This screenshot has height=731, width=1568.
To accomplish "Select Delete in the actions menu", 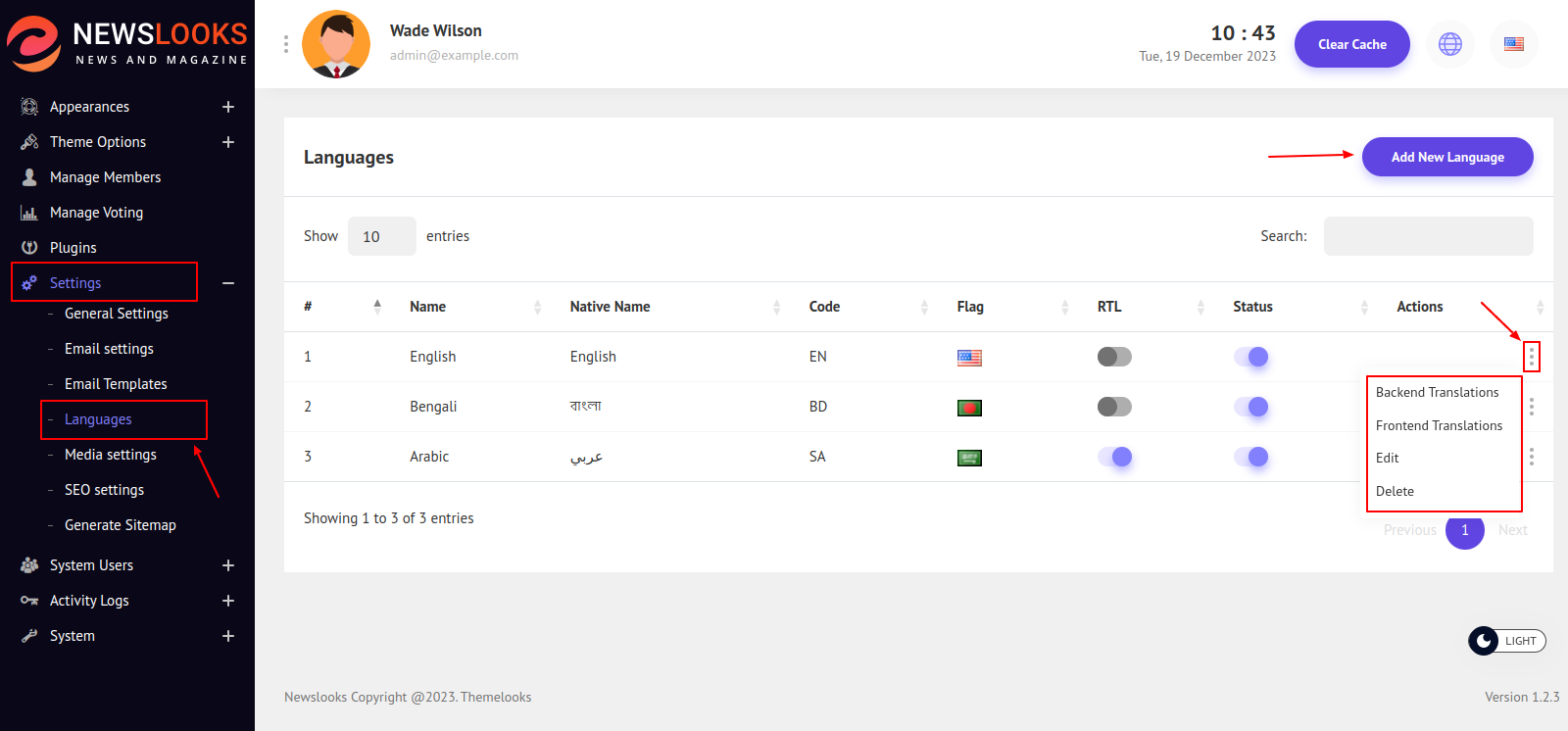I will (x=1395, y=491).
